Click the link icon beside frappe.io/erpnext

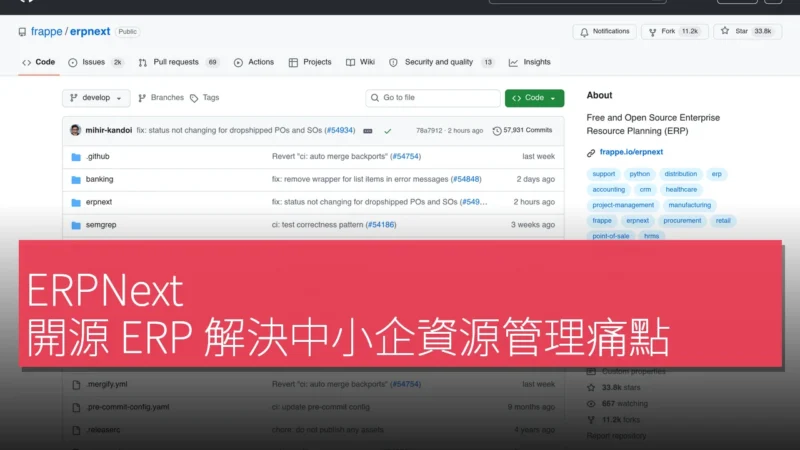click(x=591, y=153)
